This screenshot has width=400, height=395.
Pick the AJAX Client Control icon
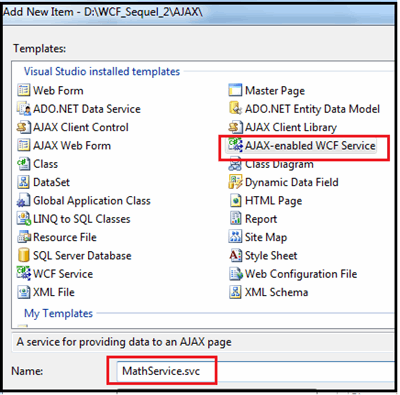[x=23, y=127]
